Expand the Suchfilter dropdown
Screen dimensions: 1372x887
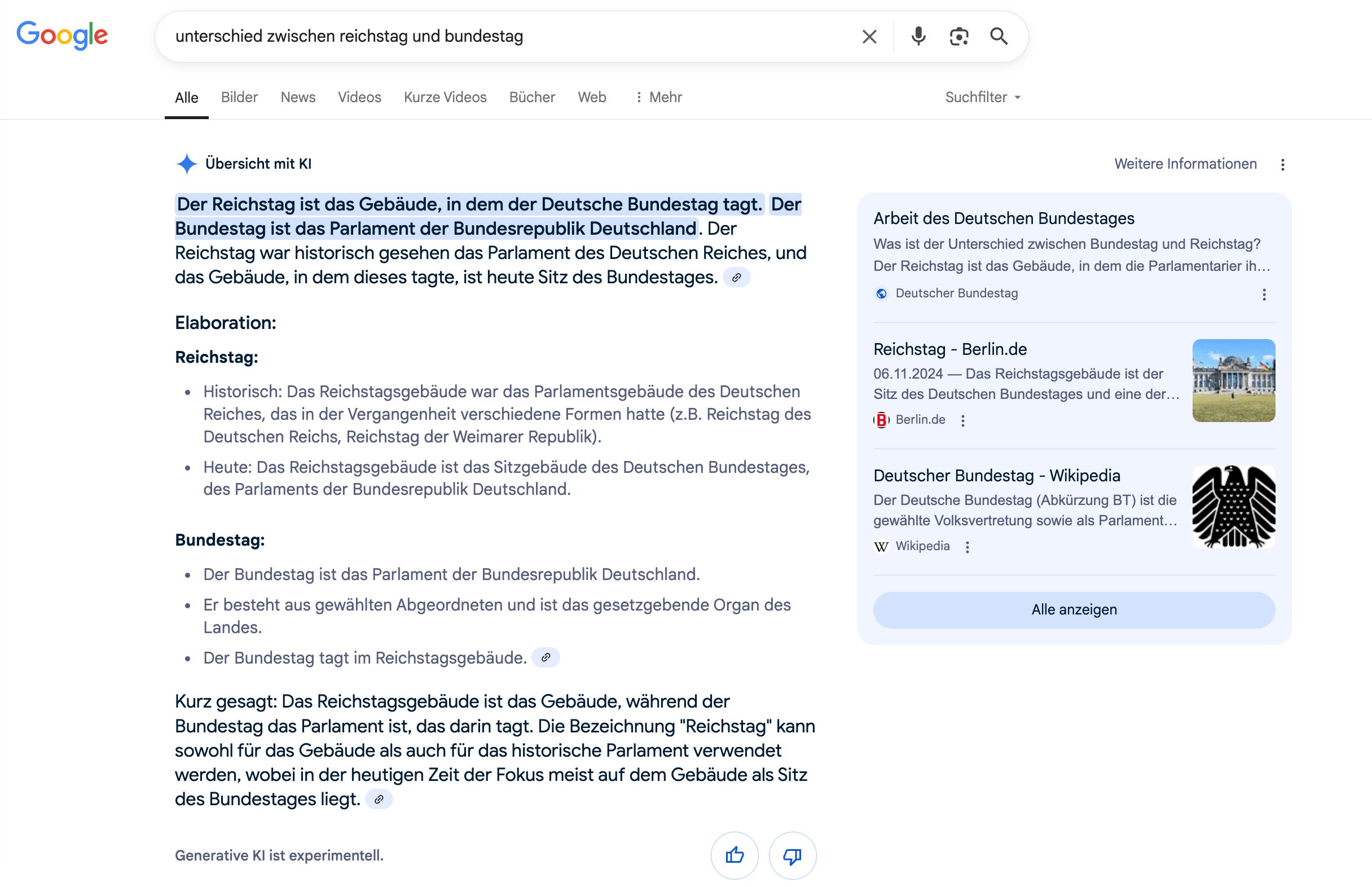pyautogui.click(x=983, y=98)
